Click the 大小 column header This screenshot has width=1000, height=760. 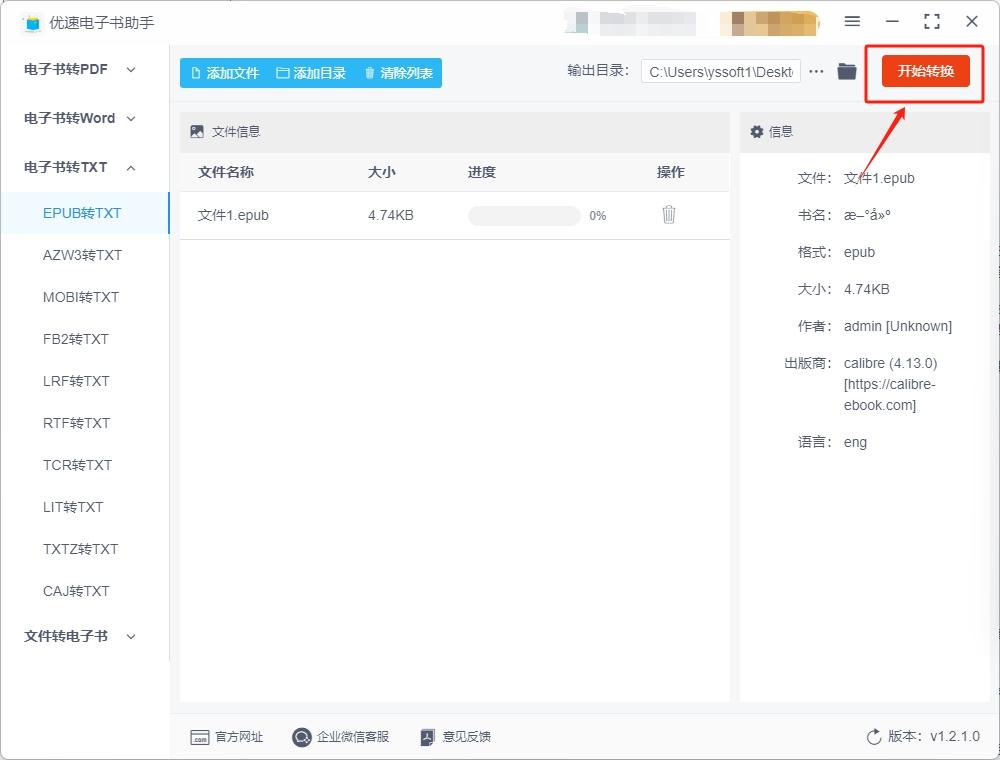click(x=381, y=172)
